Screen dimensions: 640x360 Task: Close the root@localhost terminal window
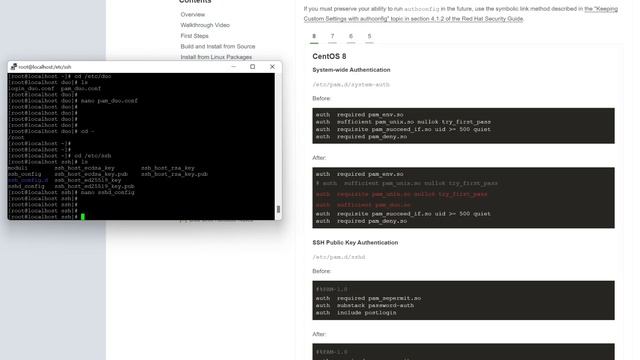pos(272,67)
